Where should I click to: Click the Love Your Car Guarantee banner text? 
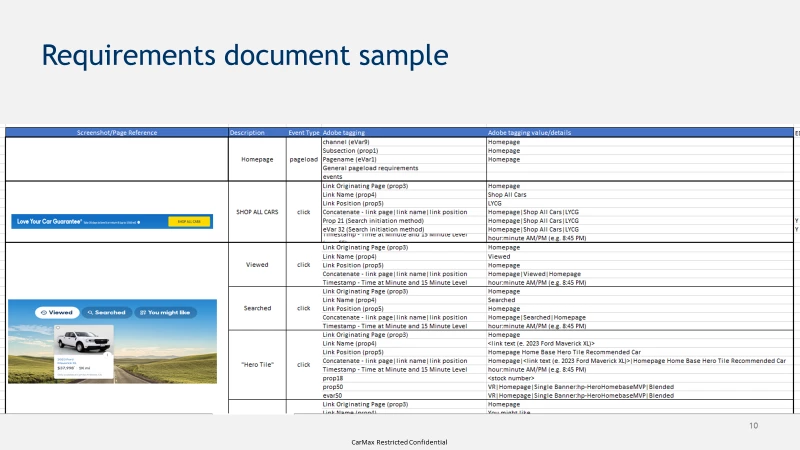(49, 221)
